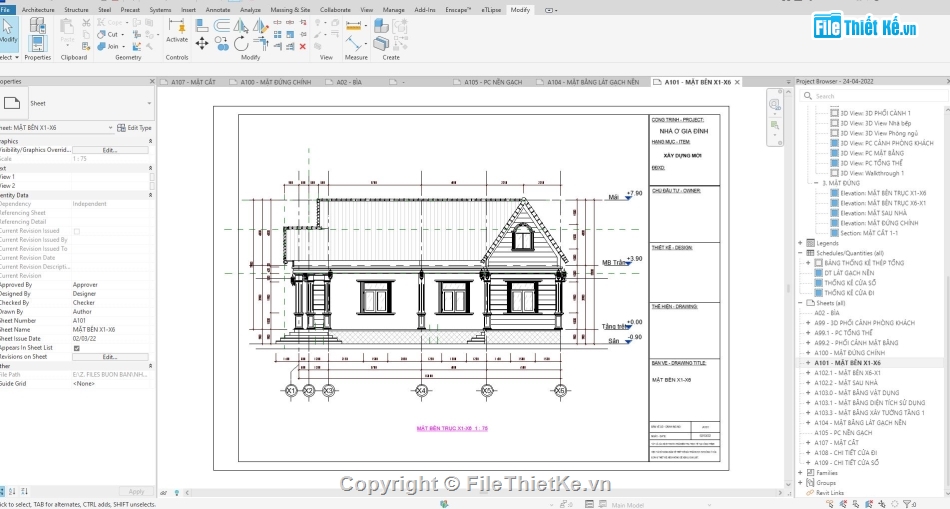Viewport: 950px width, 509px height.
Task: Collapse the Schedules/Quantities (all) node
Action: [800, 253]
